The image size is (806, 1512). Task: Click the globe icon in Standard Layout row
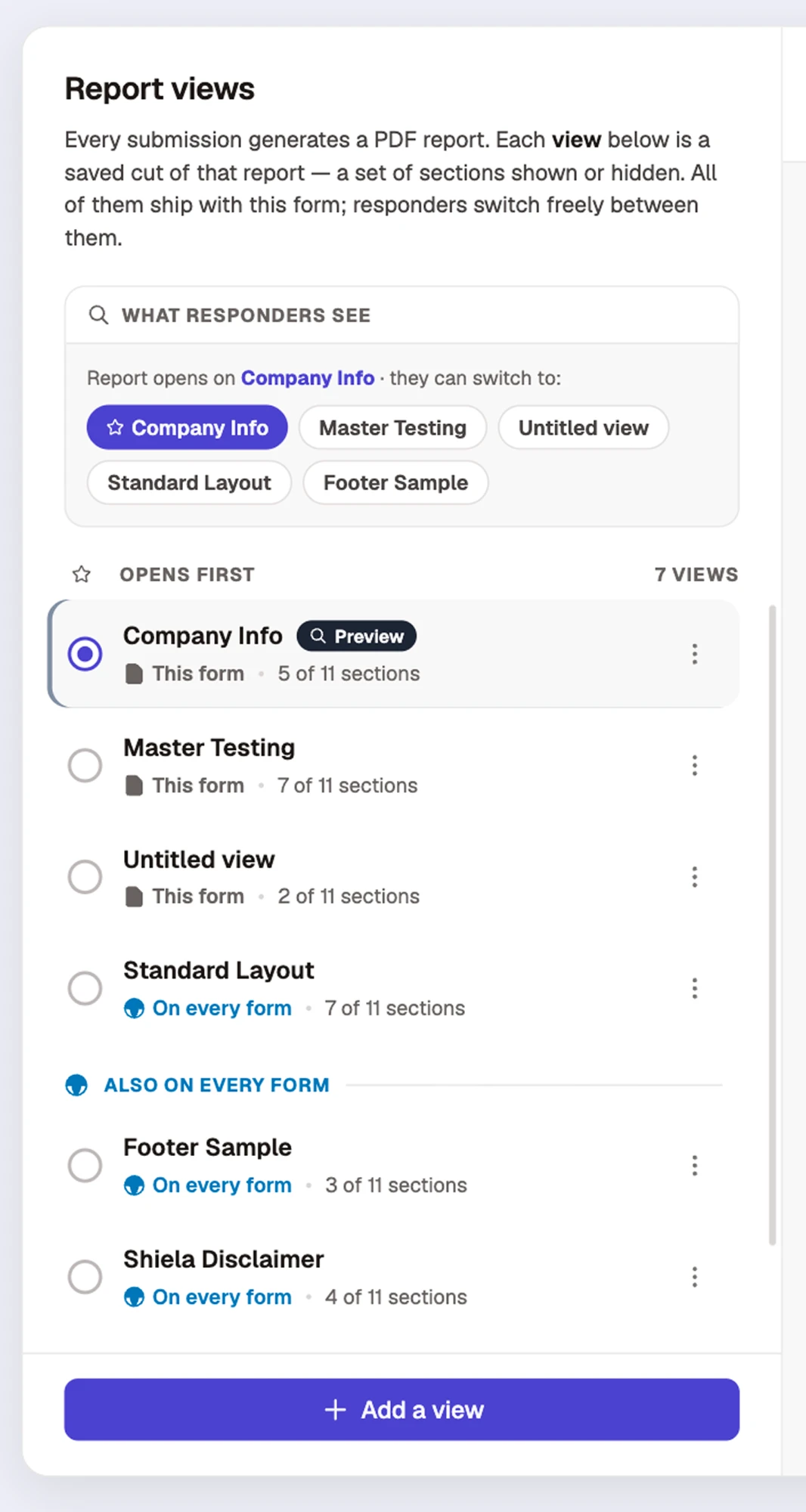coord(134,1009)
